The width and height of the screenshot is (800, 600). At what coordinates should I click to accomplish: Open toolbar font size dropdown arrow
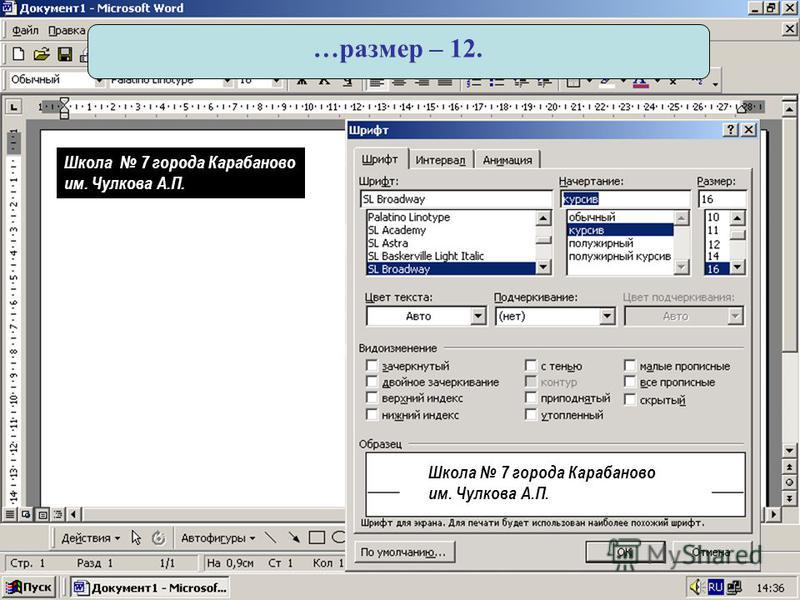pyautogui.click(x=276, y=82)
